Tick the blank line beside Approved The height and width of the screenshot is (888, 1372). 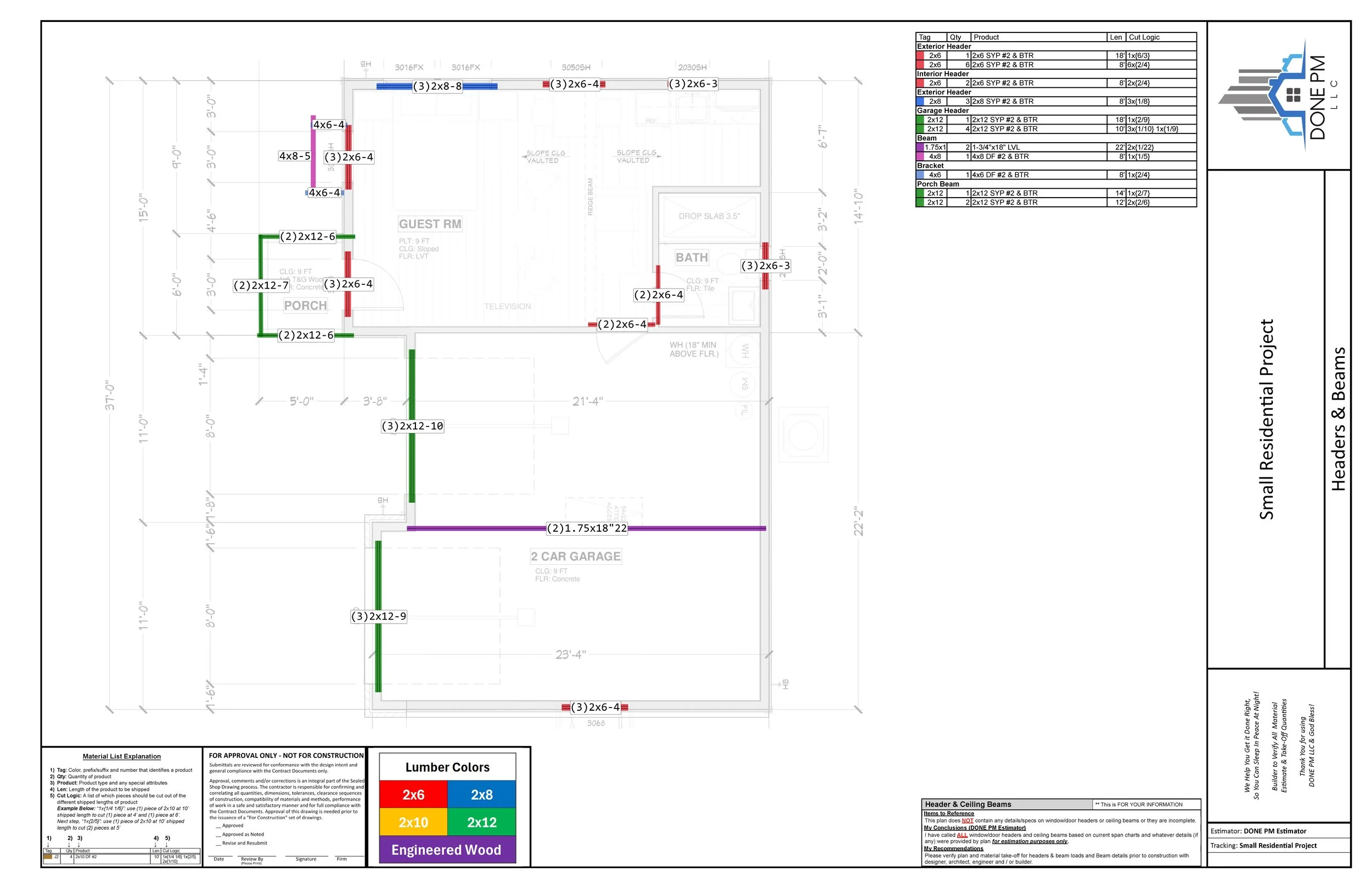218,826
